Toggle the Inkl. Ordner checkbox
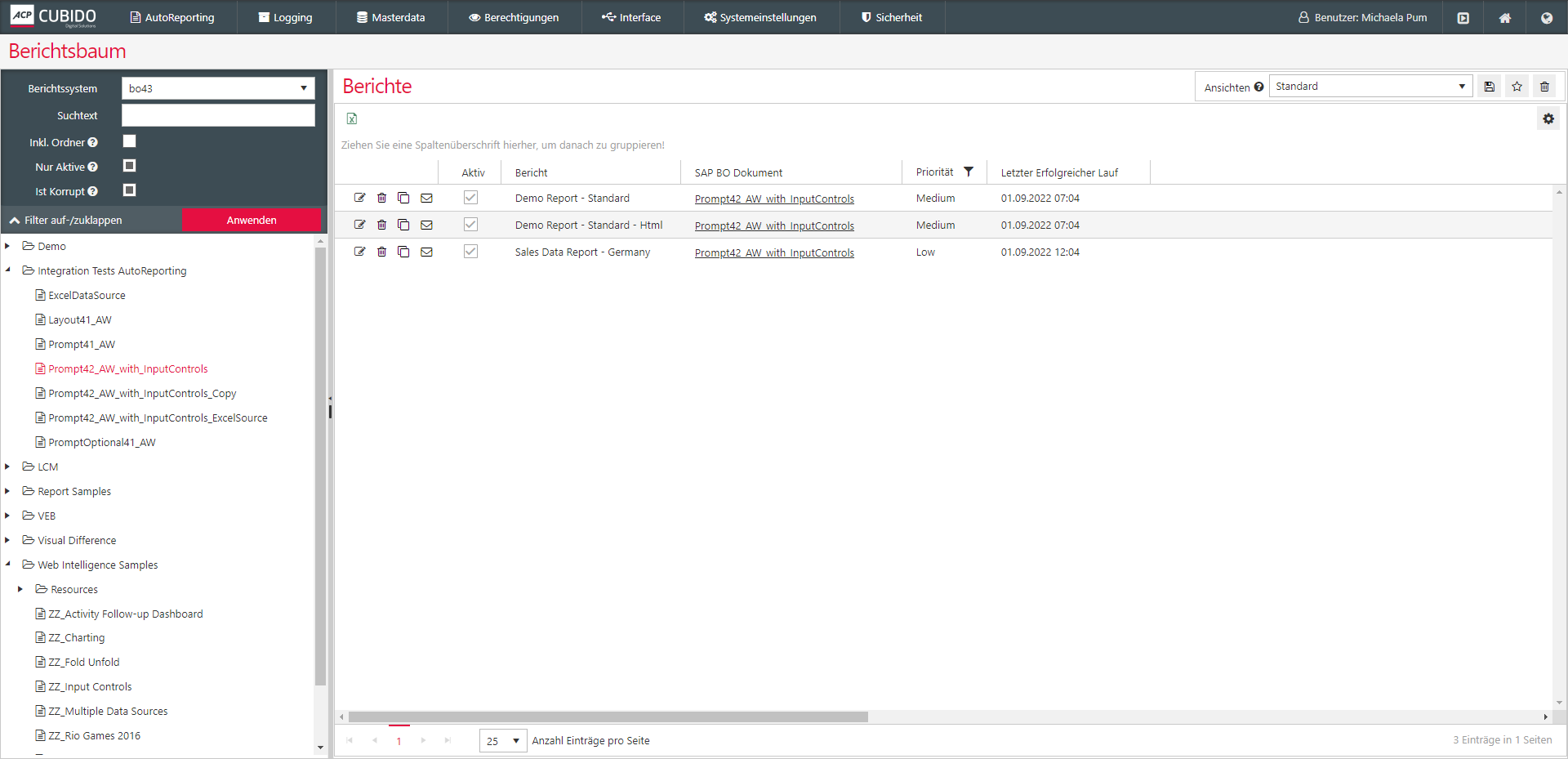This screenshot has width=1568, height=759. 129,141
